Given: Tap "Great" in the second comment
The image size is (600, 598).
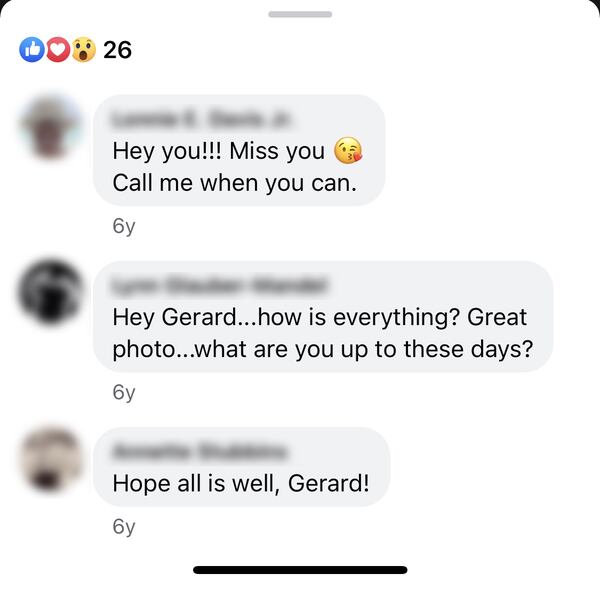Looking at the screenshot, I should [x=497, y=317].
